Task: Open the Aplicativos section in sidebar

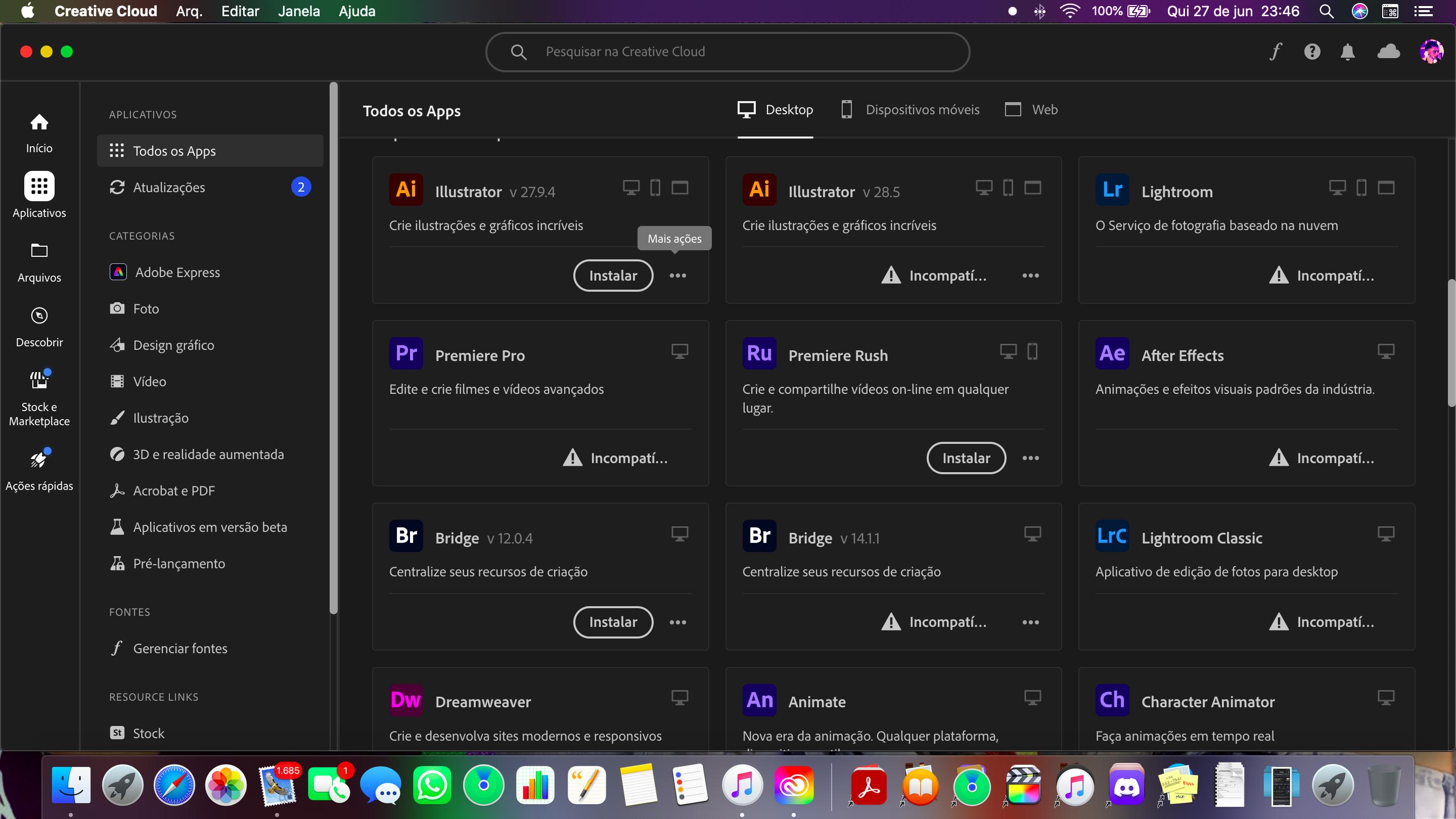Action: tap(39, 195)
